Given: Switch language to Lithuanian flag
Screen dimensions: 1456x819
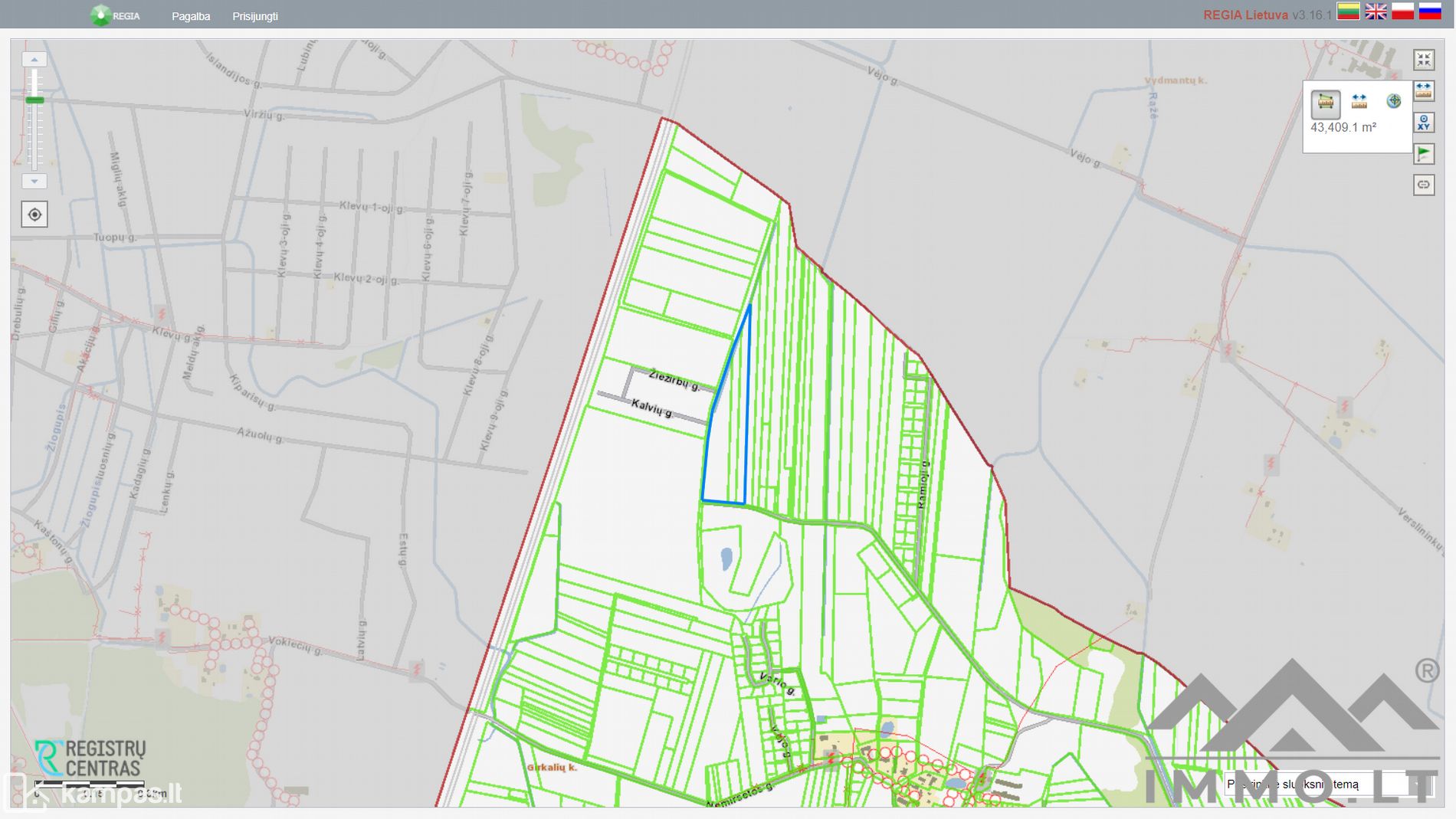Looking at the screenshot, I should tap(1348, 11).
